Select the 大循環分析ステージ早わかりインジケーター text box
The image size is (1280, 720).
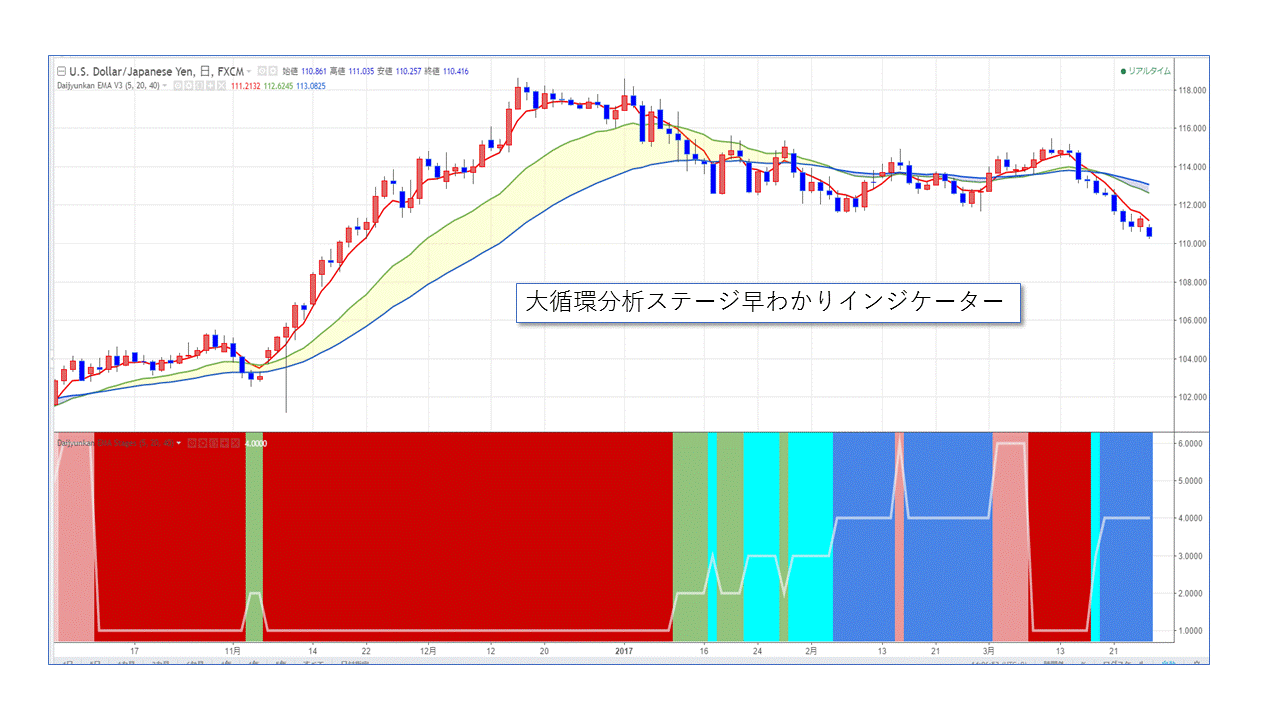point(768,303)
